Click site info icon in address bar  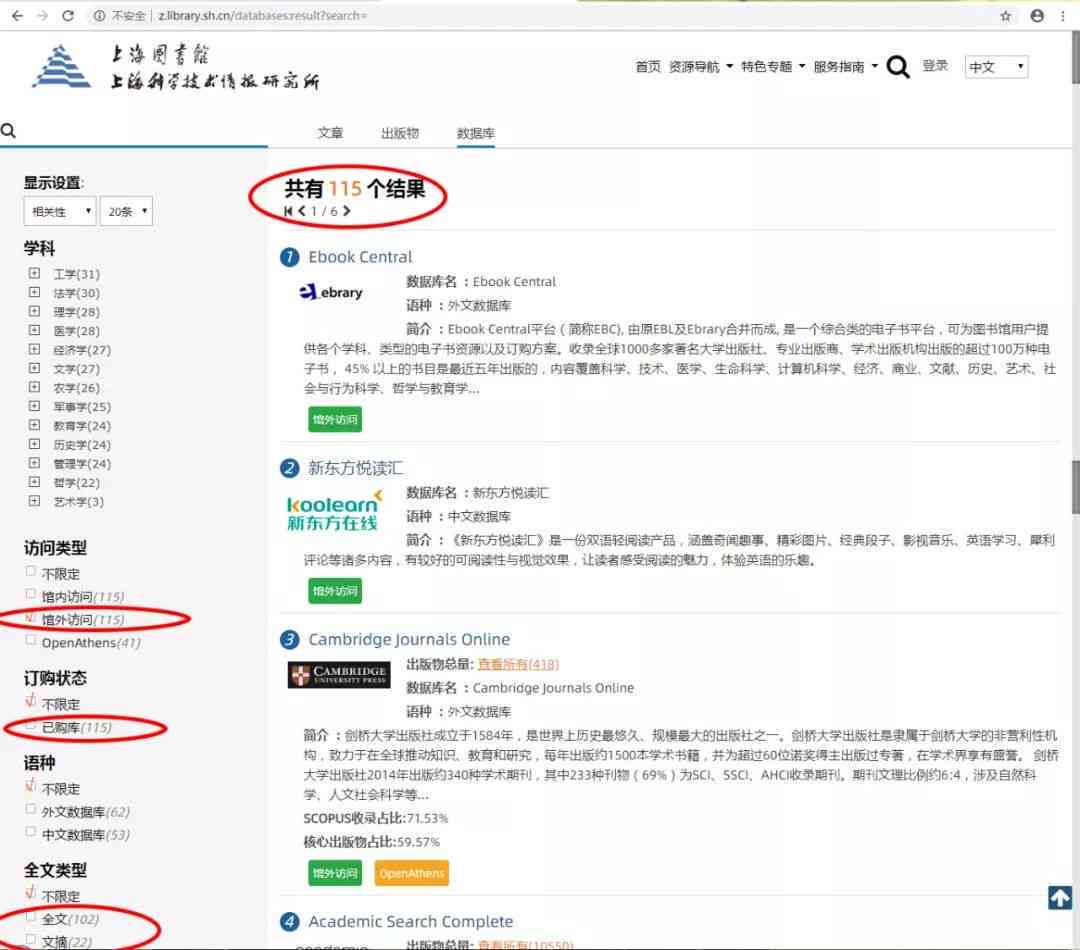pos(99,15)
